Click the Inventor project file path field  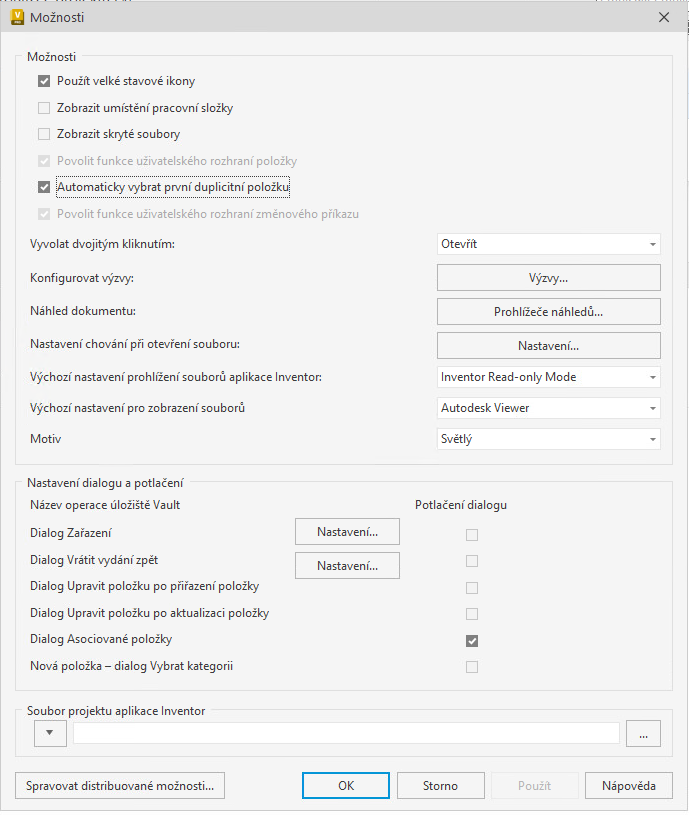point(346,734)
